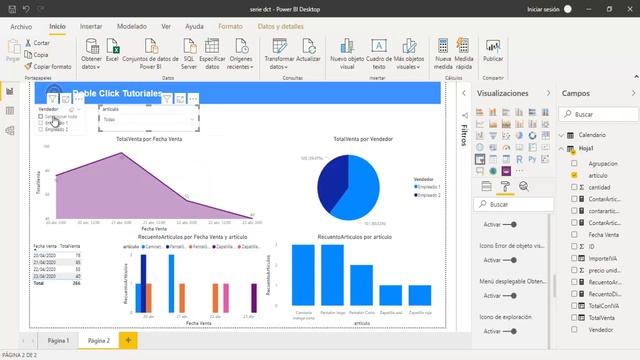The height and width of the screenshot is (360, 640).
Task: Switch to the Ver ribbon tab
Action: (166, 27)
